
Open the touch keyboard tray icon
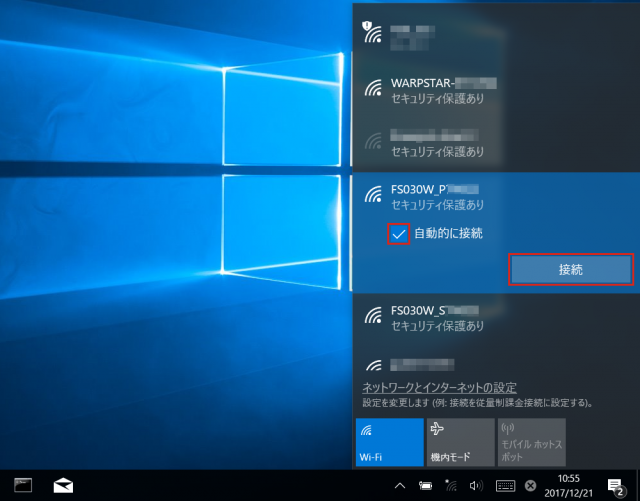click(505, 486)
